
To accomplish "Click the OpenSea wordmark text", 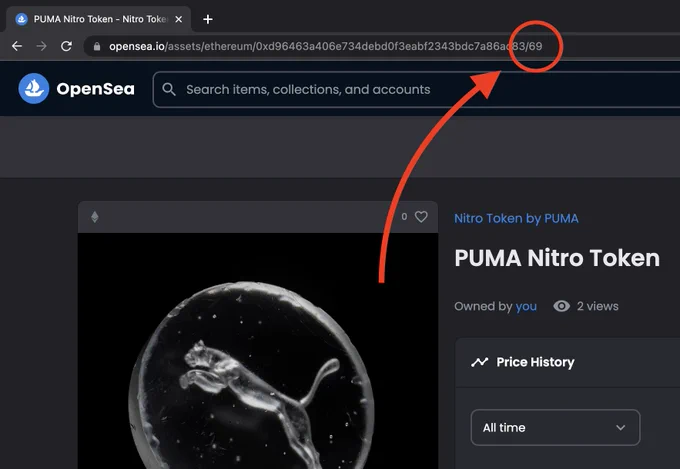I will point(95,89).
